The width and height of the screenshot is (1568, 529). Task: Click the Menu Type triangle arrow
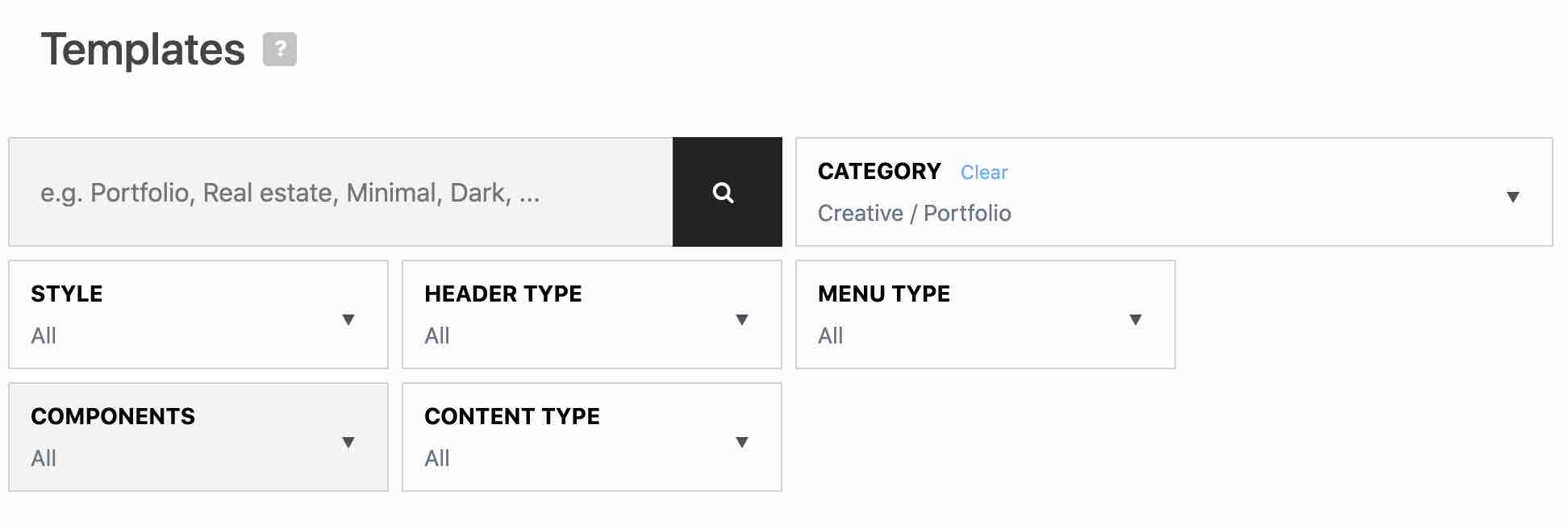point(1136,319)
